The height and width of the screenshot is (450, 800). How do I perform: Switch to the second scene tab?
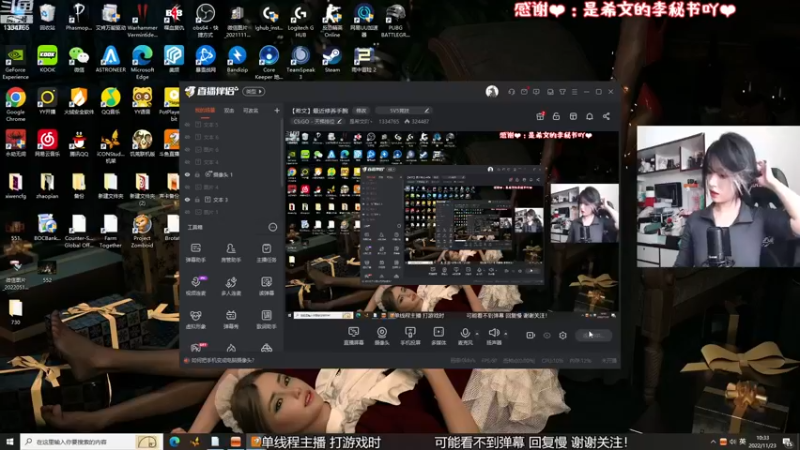coord(229,111)
